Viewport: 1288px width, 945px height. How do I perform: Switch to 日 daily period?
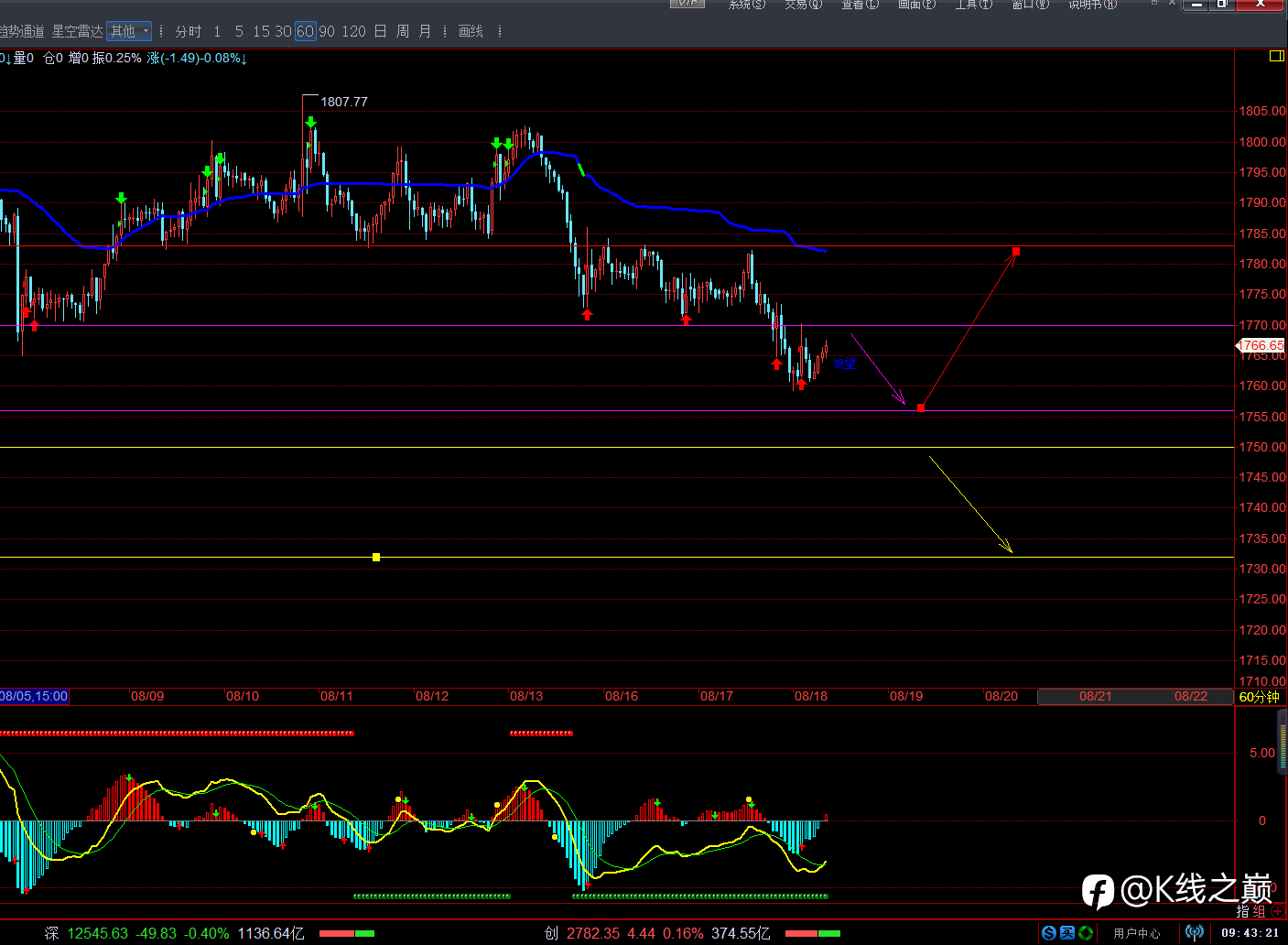coord(380,31)
